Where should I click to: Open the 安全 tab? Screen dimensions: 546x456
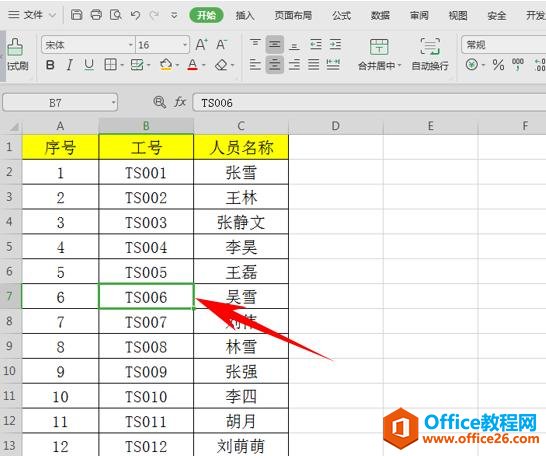click(x=497, y=15)
